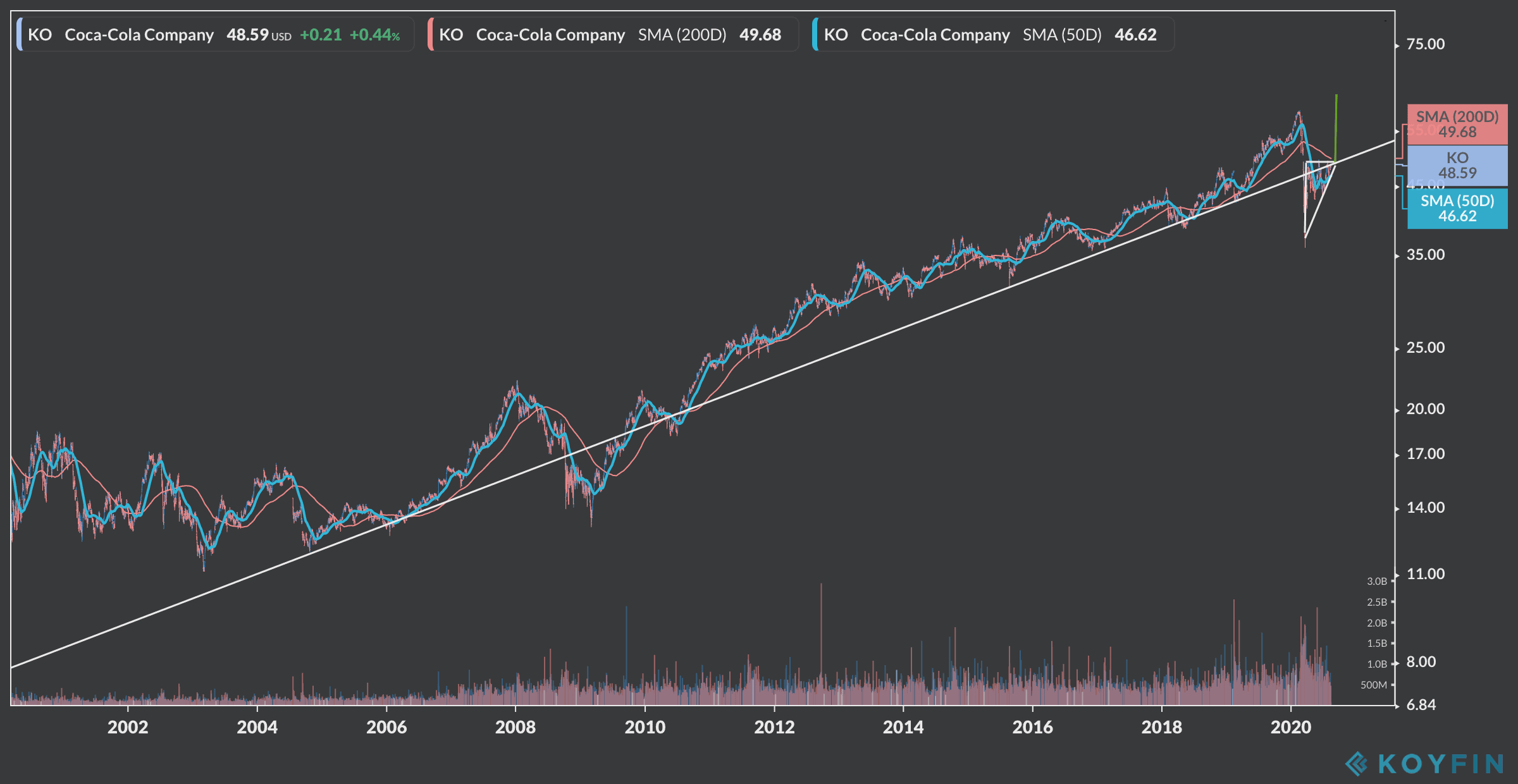Click the SMA (50D) 46.62 axis label
The image size is (1518, 784).
[x=1457, y=209]
